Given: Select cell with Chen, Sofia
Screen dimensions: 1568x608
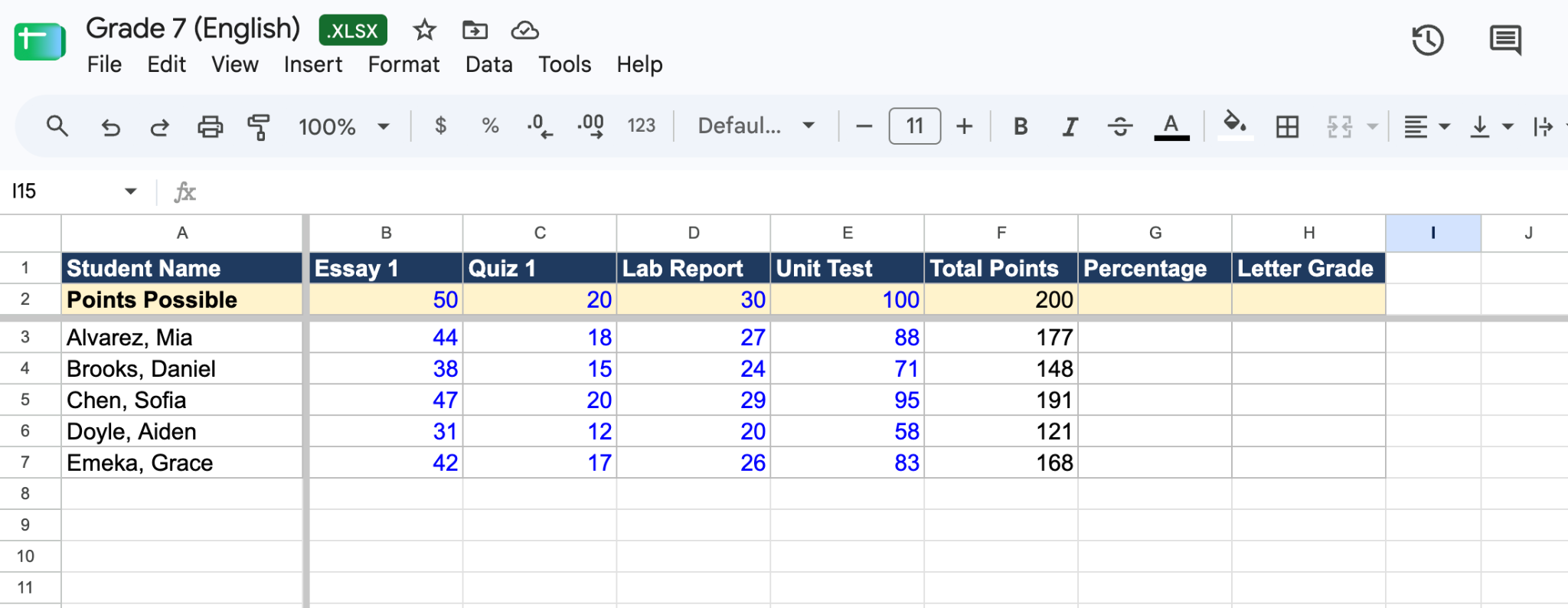Looking at the screenshot, I should 181,400.
